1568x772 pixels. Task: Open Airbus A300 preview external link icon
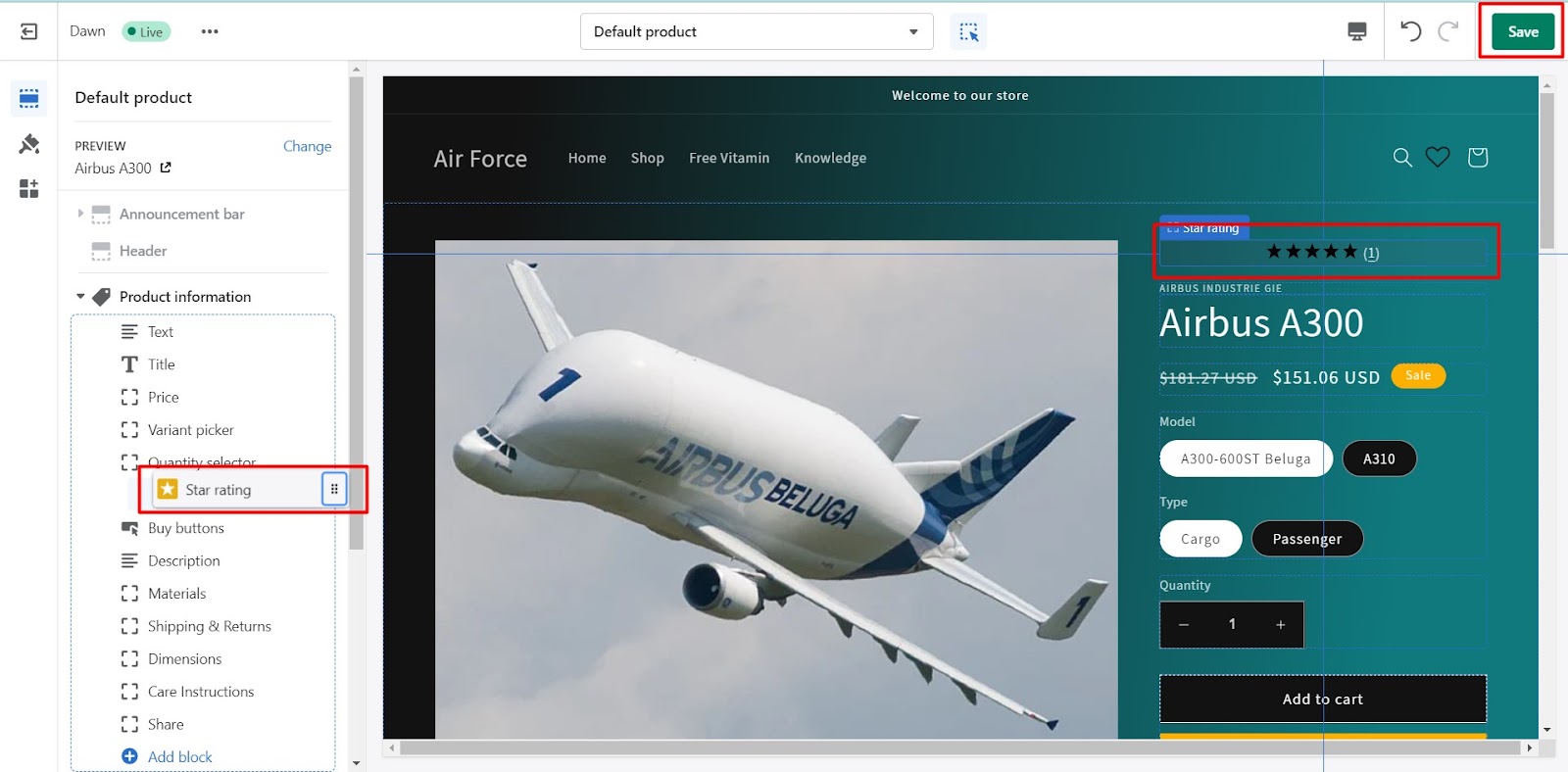[x=166, y=168]
